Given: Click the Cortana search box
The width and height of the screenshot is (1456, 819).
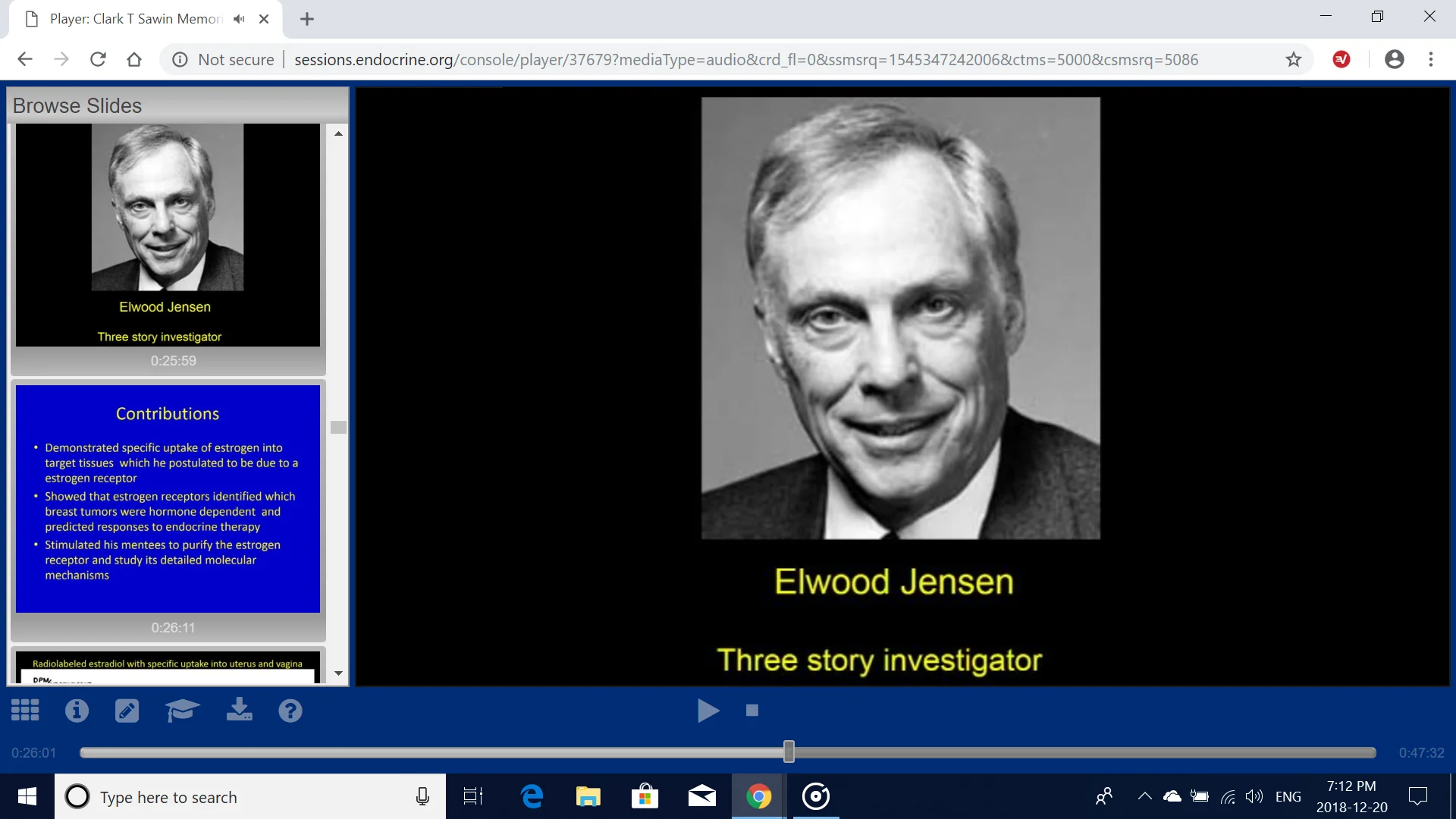Looking at the screenshot, I should (250, 796).
